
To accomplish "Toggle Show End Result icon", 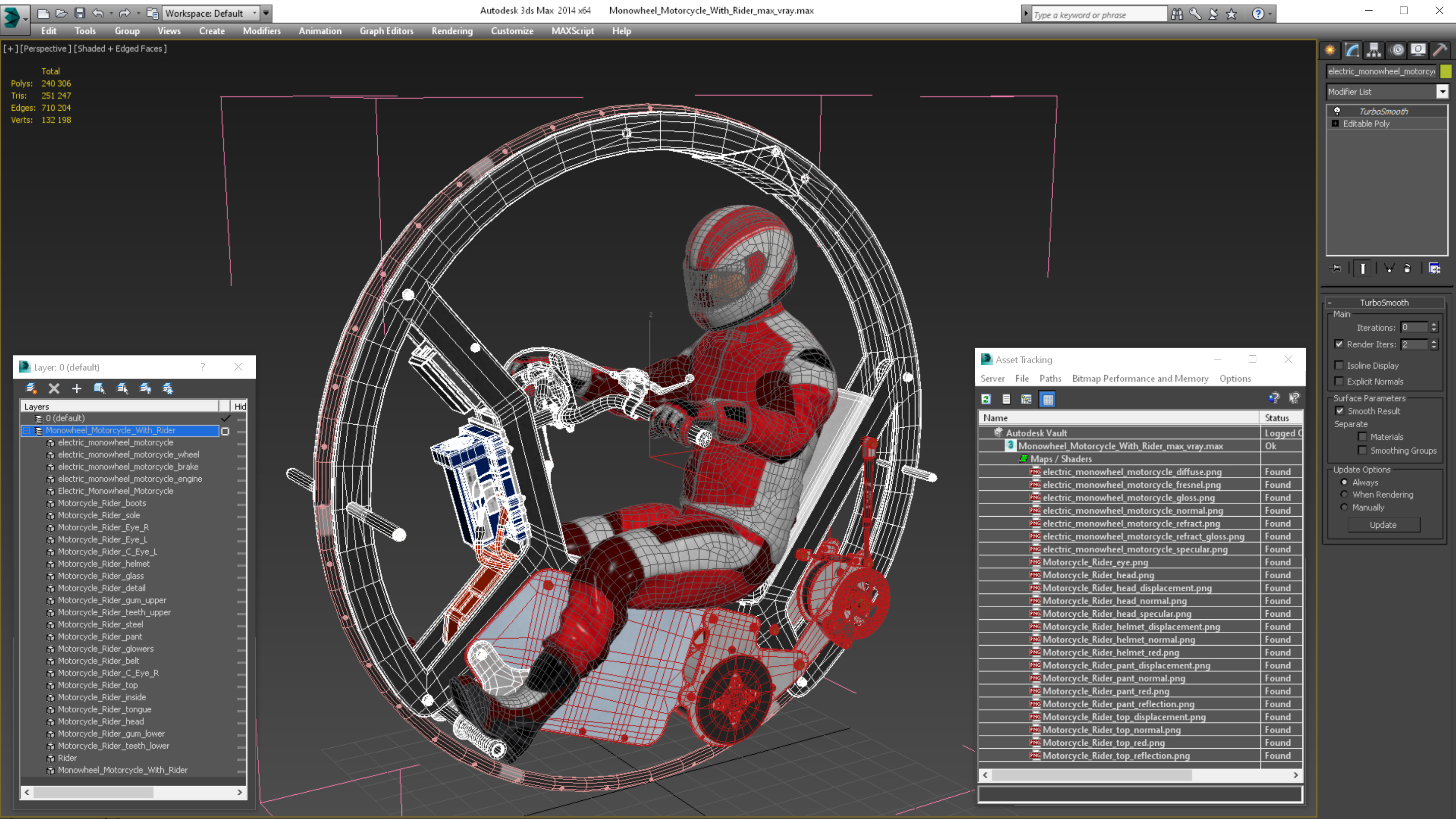I will pos(1363,268).
